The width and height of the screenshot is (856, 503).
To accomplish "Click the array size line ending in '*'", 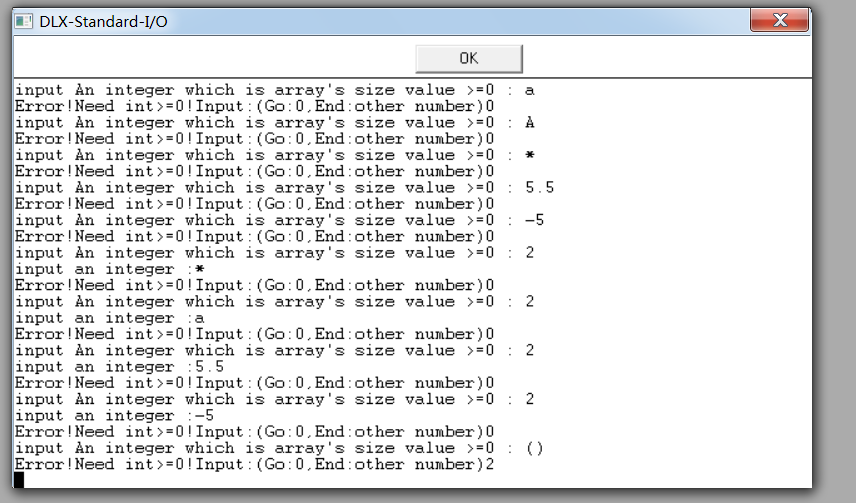I will tap(274, 155).
